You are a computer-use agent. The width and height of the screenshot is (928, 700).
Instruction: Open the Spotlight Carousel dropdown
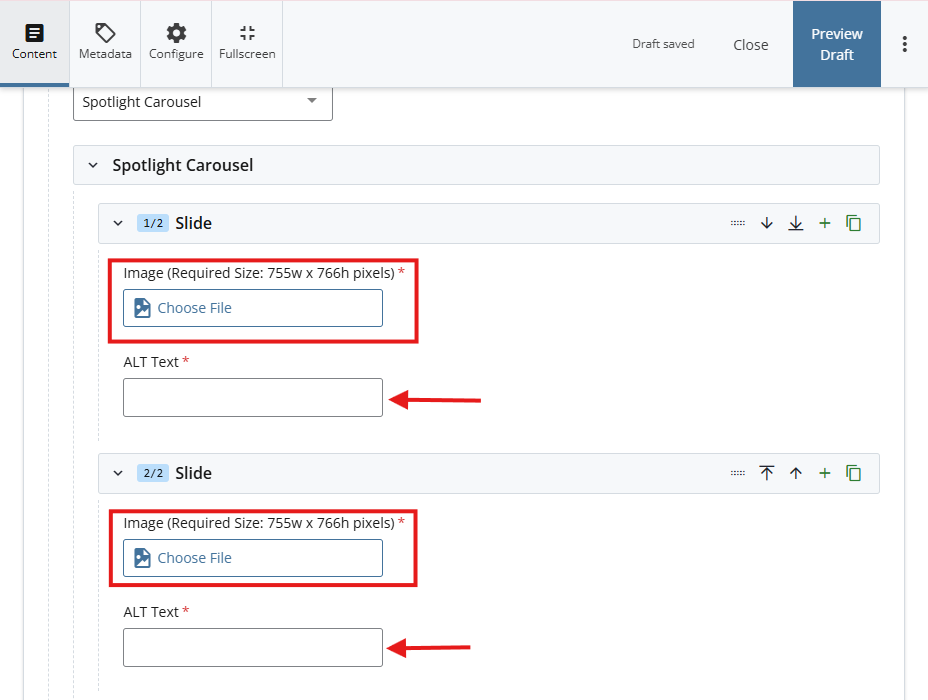[x=203, y=101]
